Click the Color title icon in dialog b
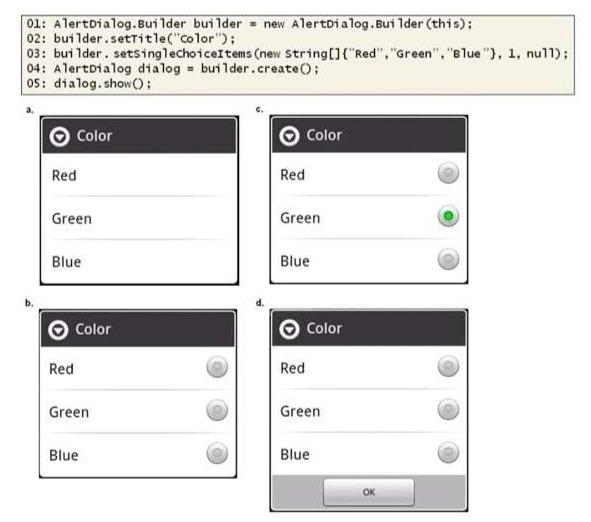591x522 pixels. click(x=58, y=330)
